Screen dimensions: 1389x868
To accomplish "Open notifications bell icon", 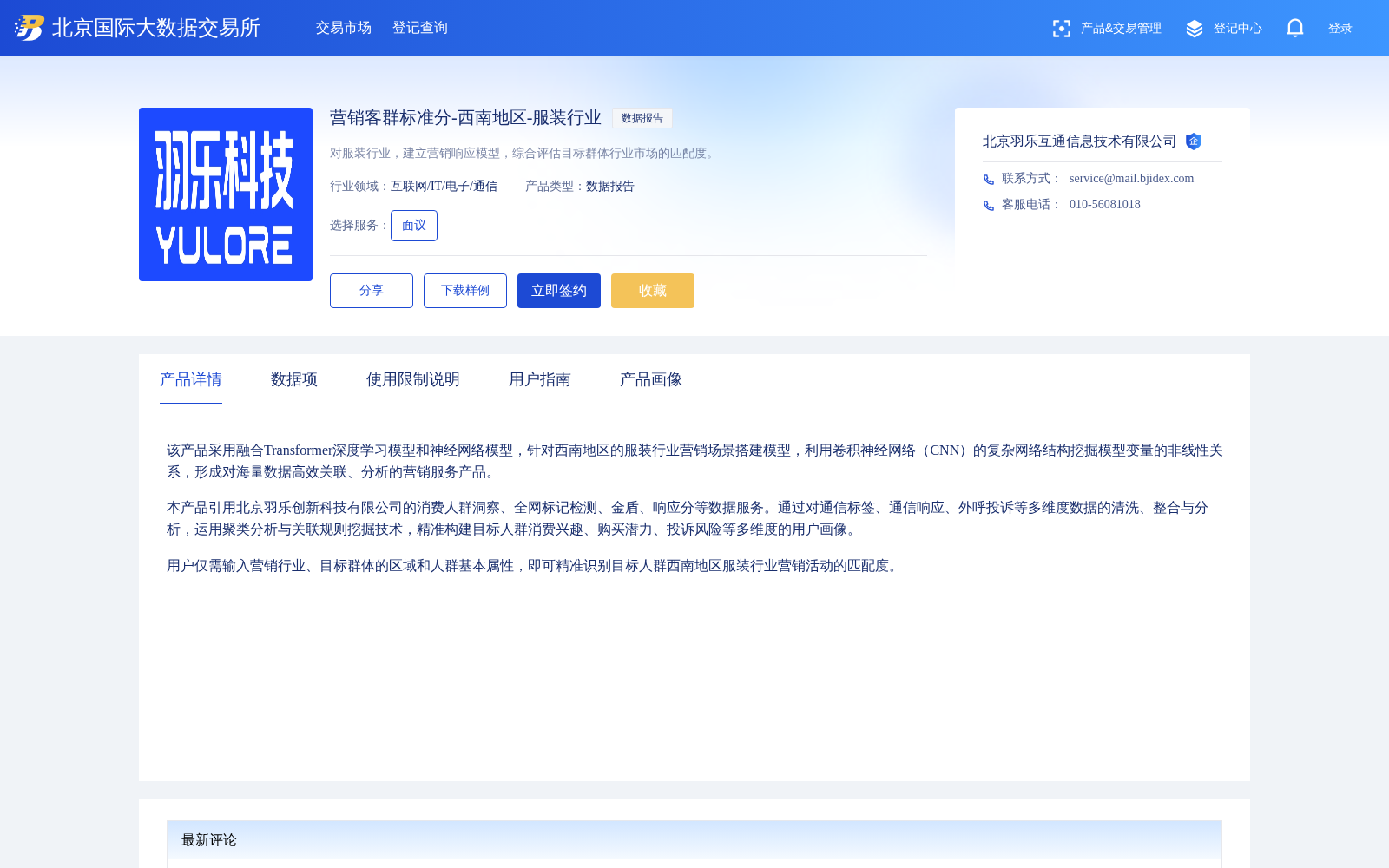I will point(1295,28).
